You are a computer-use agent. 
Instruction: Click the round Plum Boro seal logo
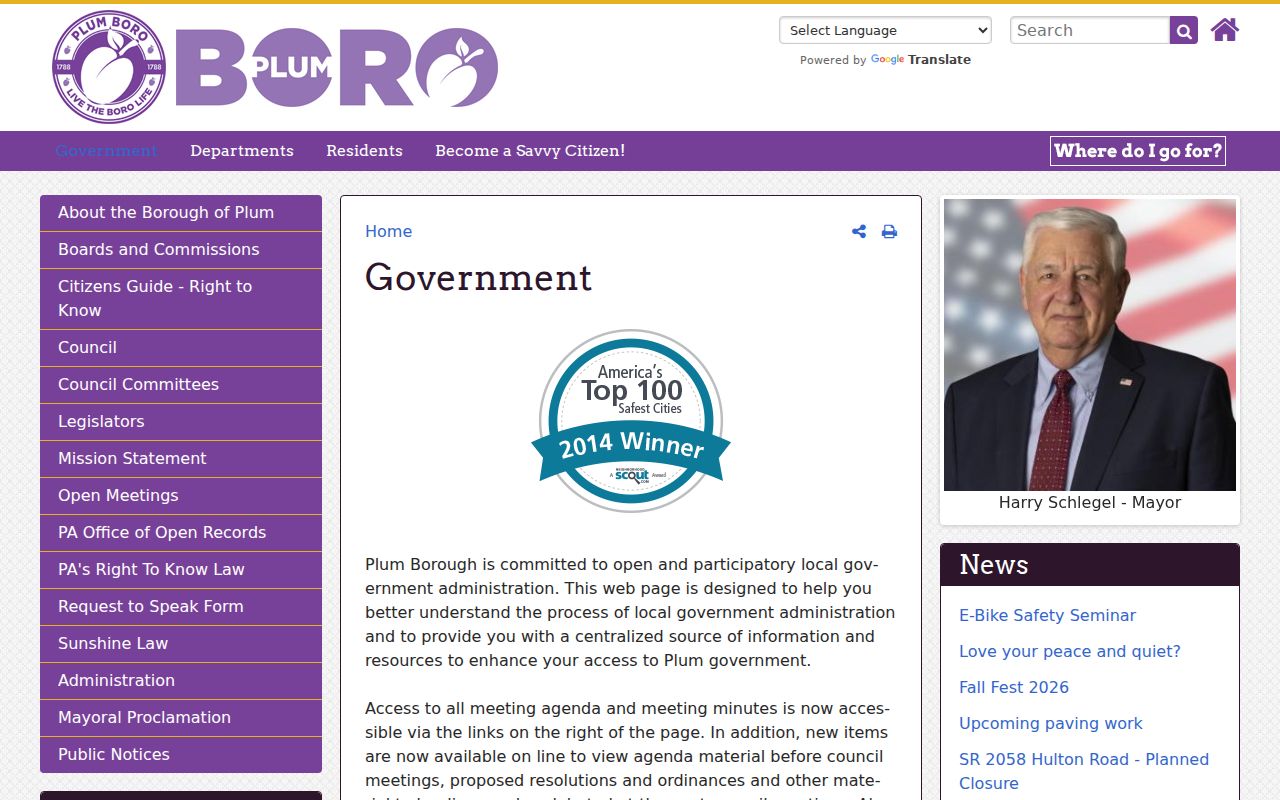[x=109, y=67]
